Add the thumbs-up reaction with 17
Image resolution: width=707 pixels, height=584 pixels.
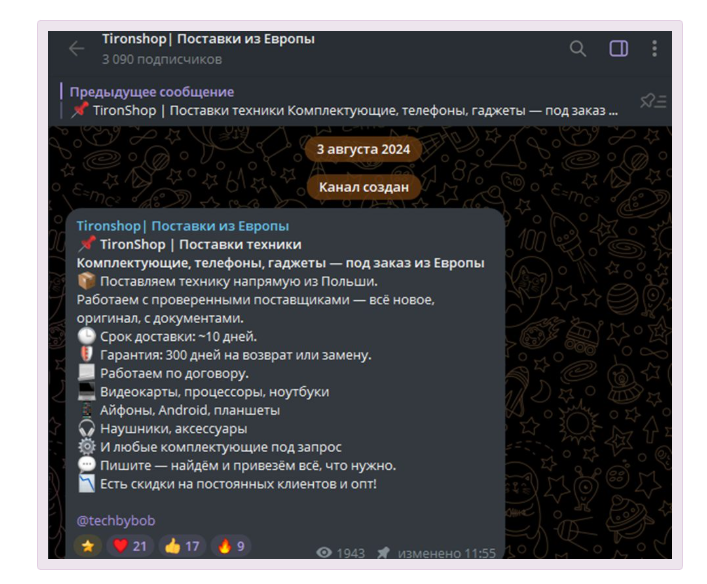point(182,546)
